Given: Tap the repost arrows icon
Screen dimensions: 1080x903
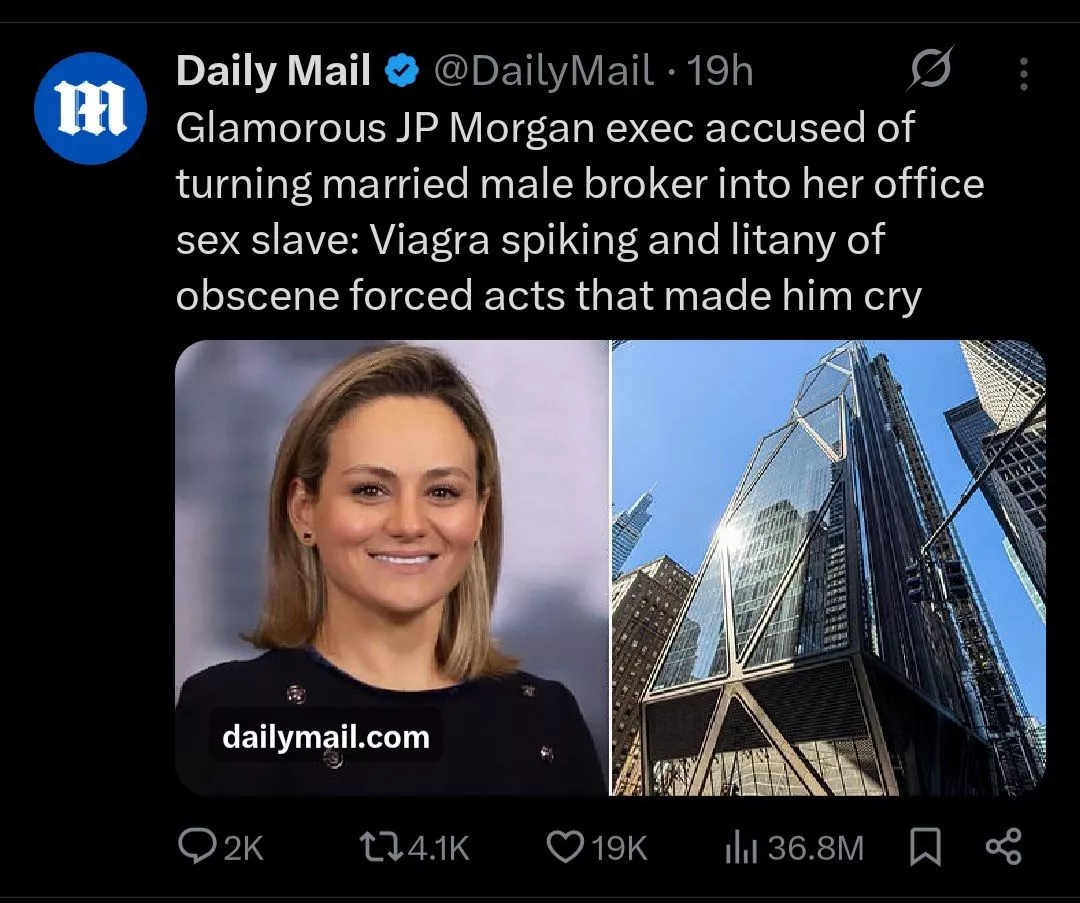Looking at the screenshot, I should point(379,848).
